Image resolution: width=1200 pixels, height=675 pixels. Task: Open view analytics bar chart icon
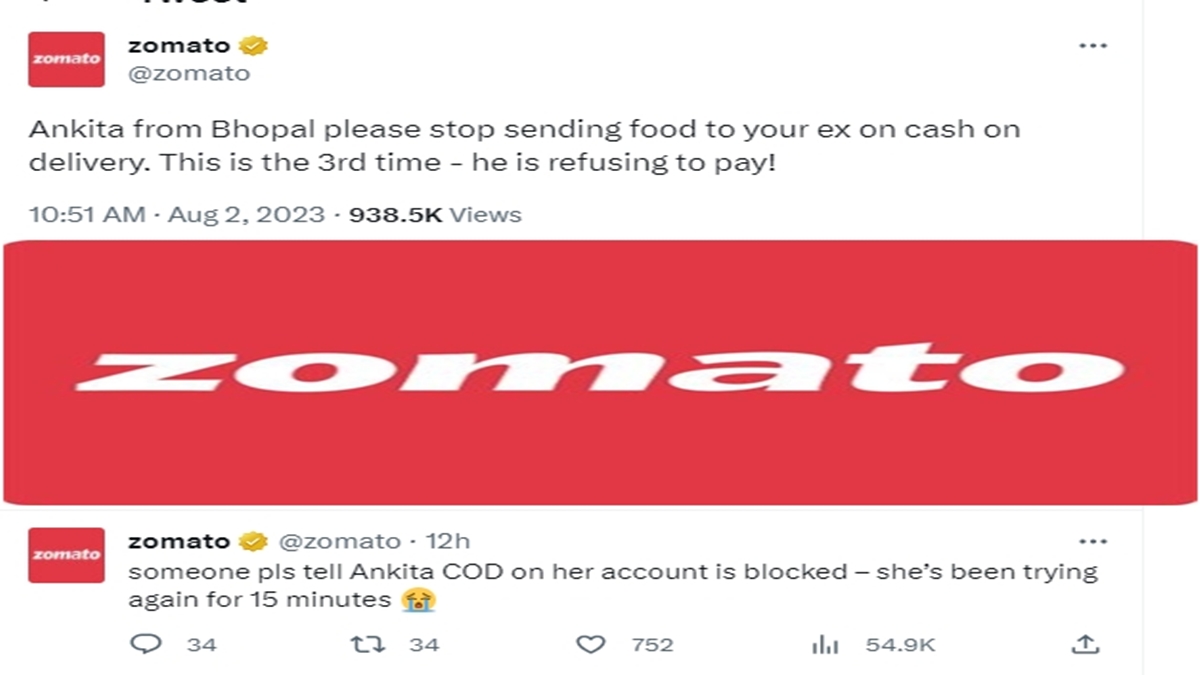click(824, 645)
